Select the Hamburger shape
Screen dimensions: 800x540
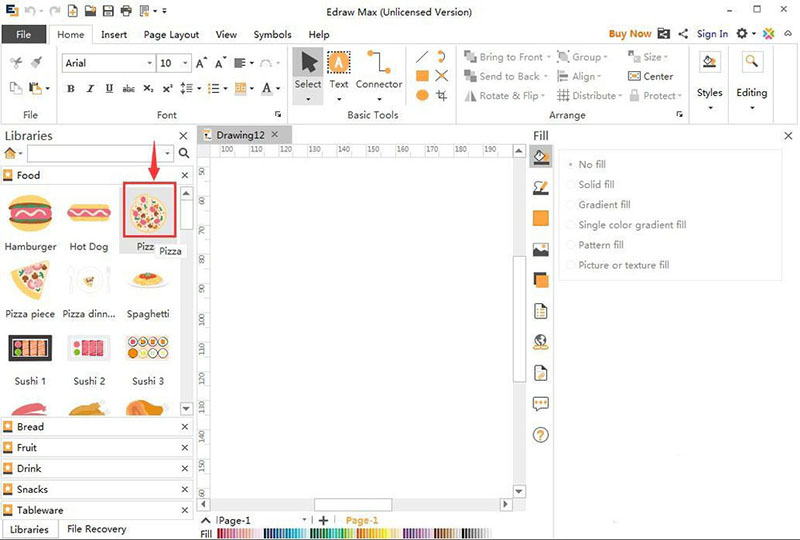[30, 213]
